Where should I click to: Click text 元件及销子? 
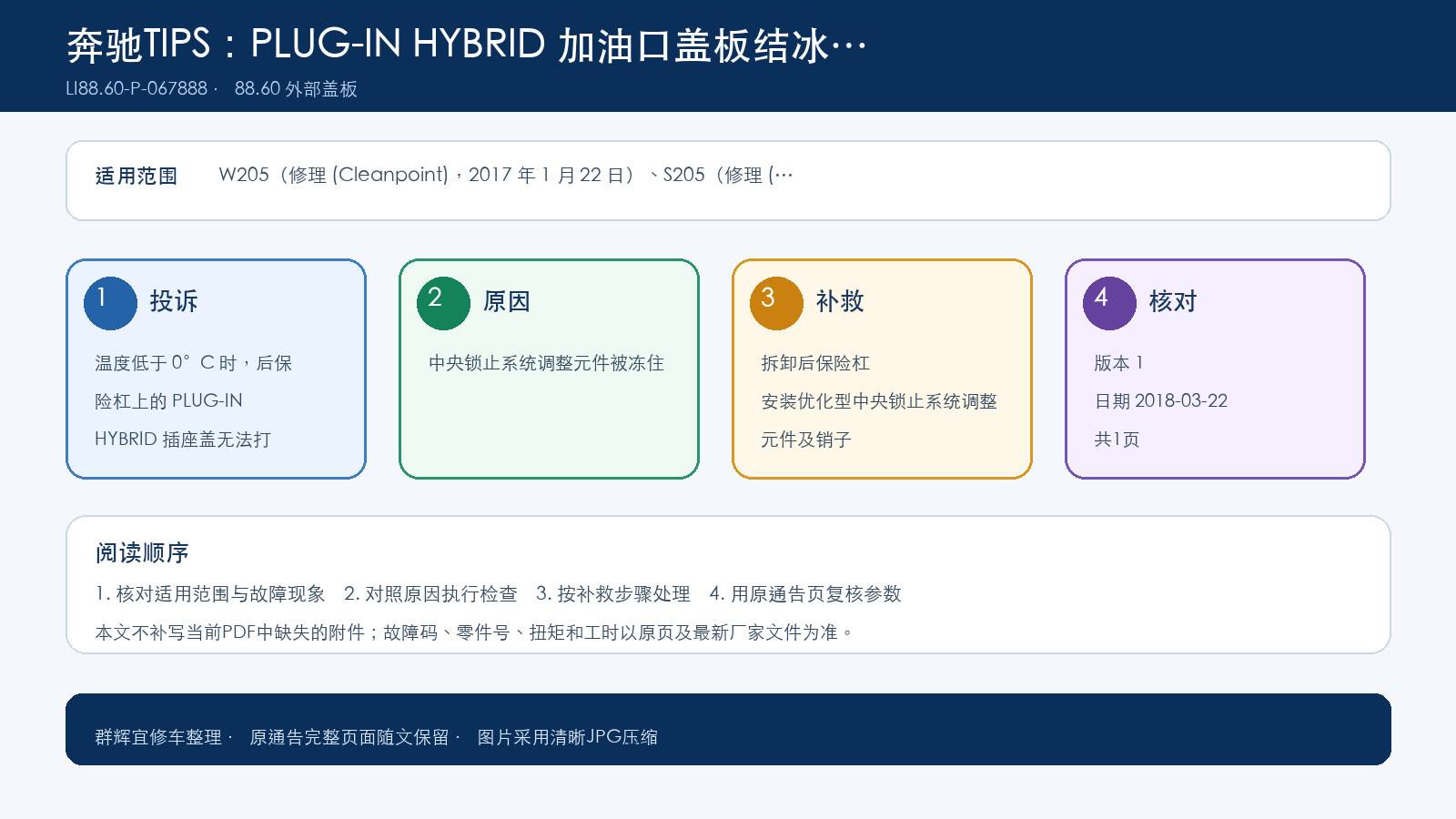(806, 440)
